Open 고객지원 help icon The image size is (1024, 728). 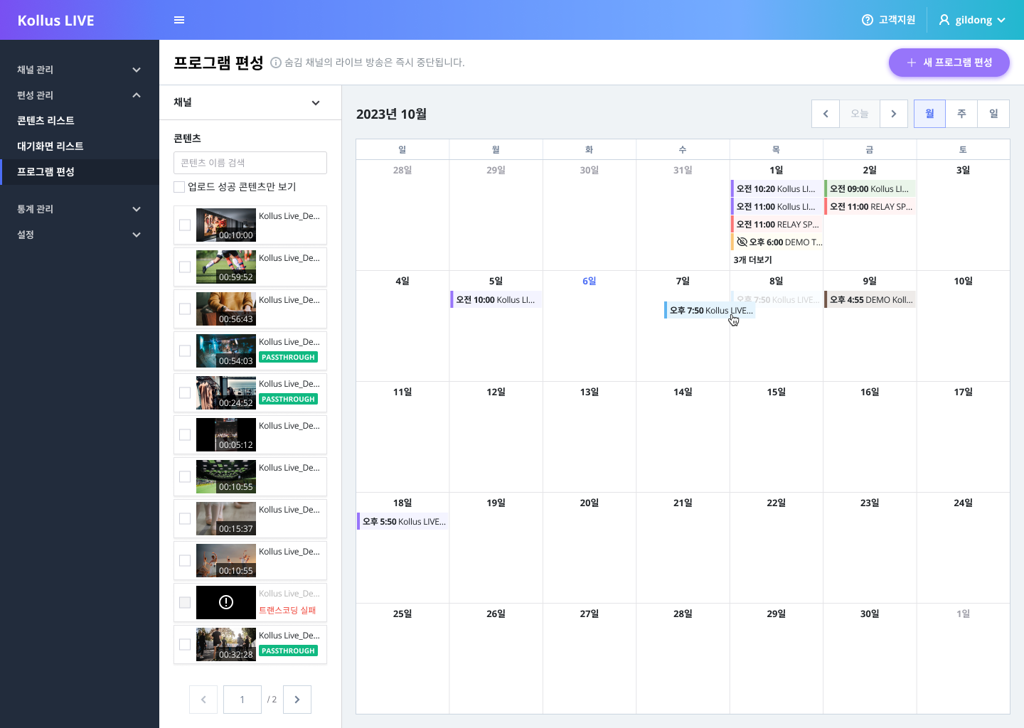[x=867, y=20]
